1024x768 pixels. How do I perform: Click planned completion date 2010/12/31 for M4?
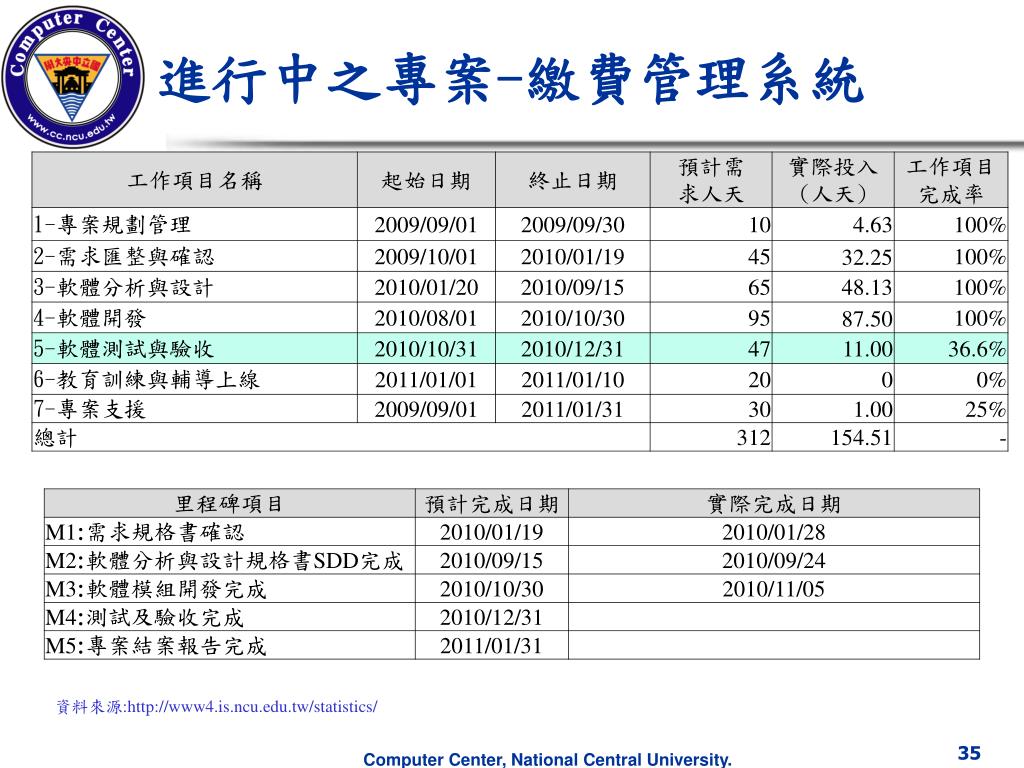click(491, 617)
